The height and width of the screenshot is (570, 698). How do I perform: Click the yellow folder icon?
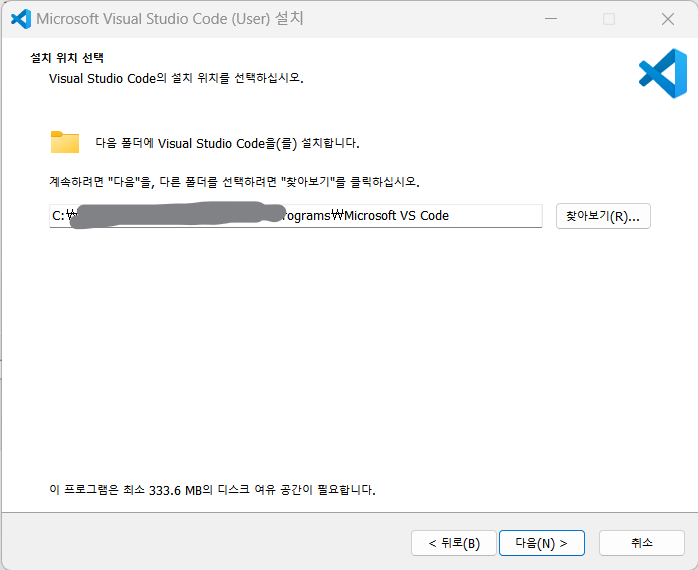point(65,142)
